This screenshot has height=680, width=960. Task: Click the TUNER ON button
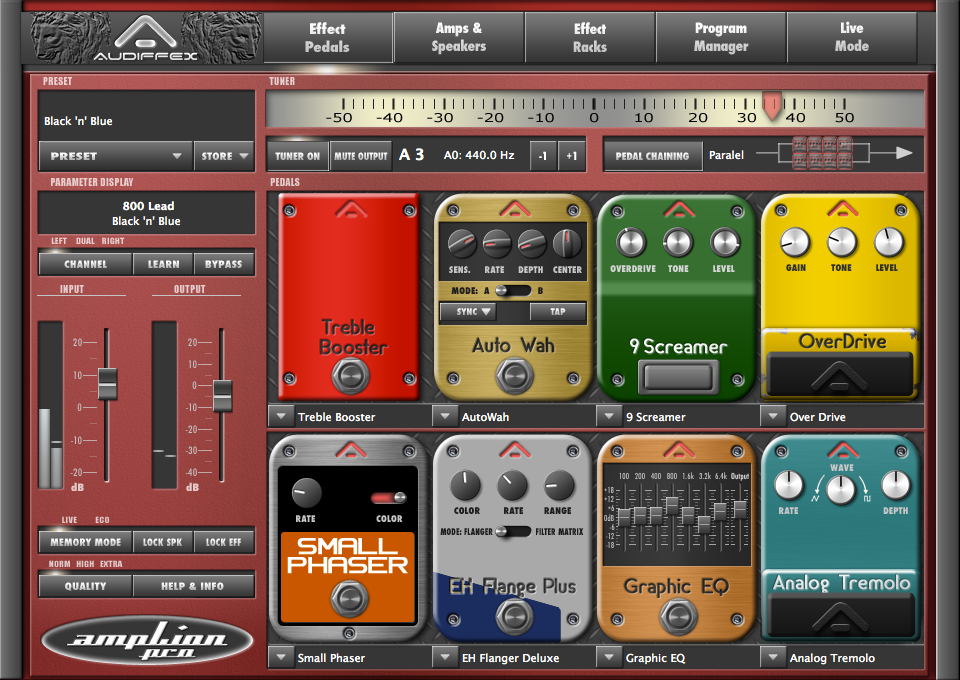tap(298, 156)
